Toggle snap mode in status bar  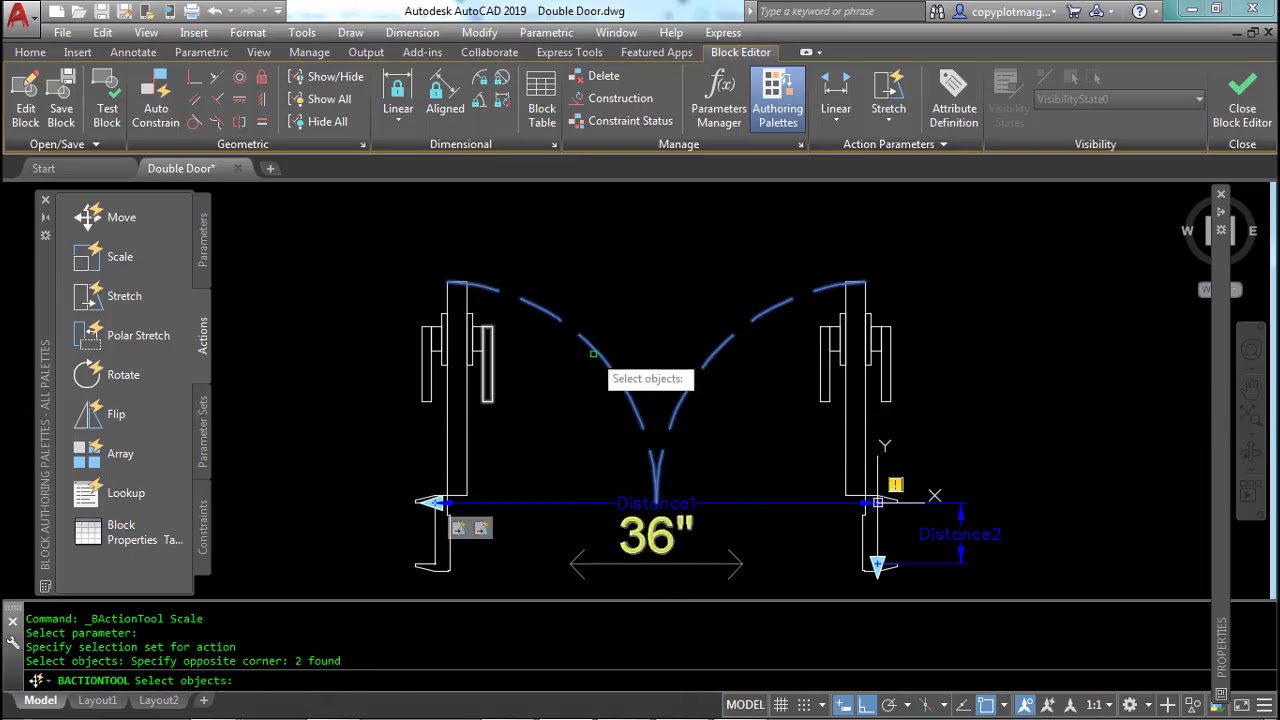804,704
